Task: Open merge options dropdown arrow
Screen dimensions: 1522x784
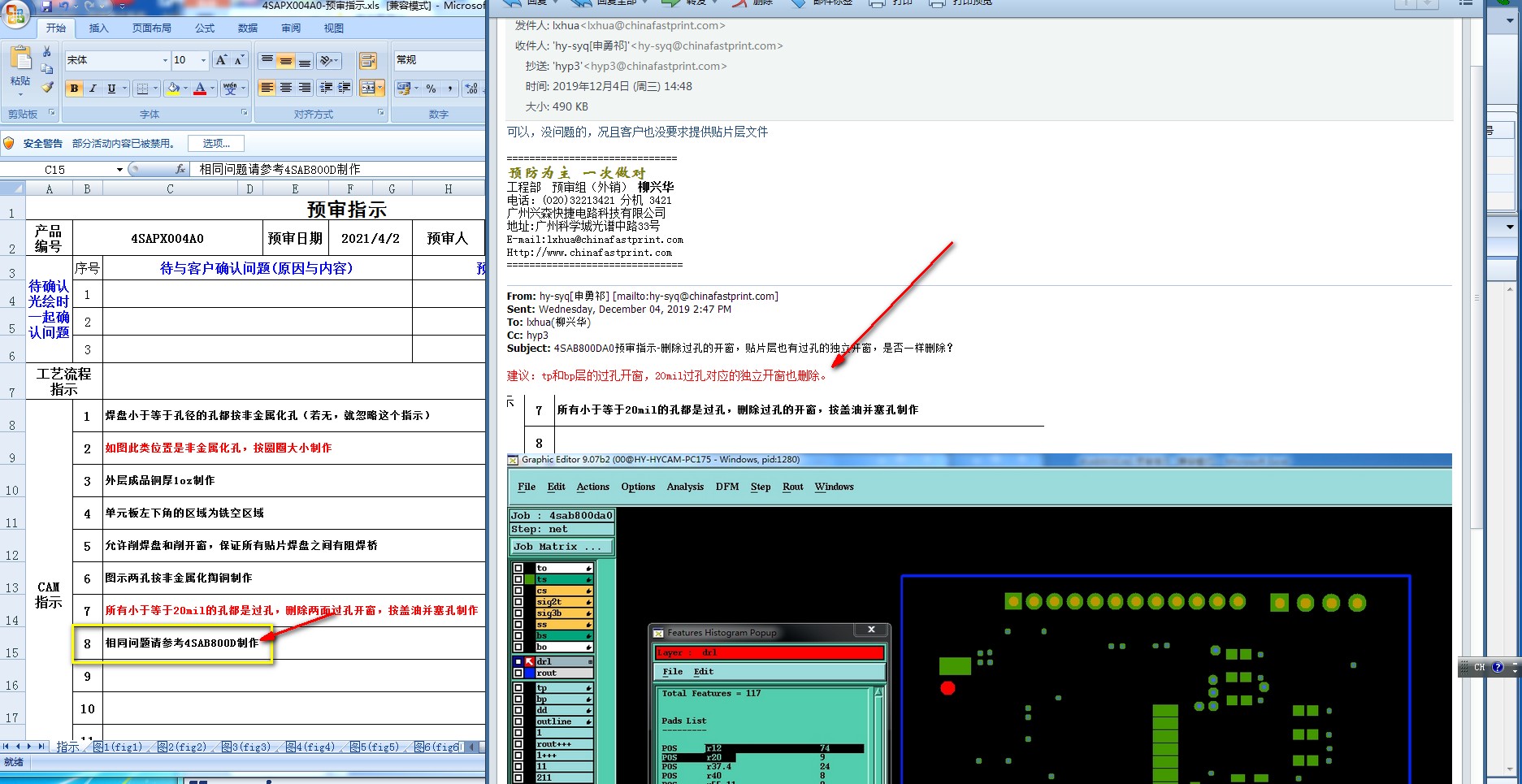Action: pyautogui.click(x=380, y=88)
